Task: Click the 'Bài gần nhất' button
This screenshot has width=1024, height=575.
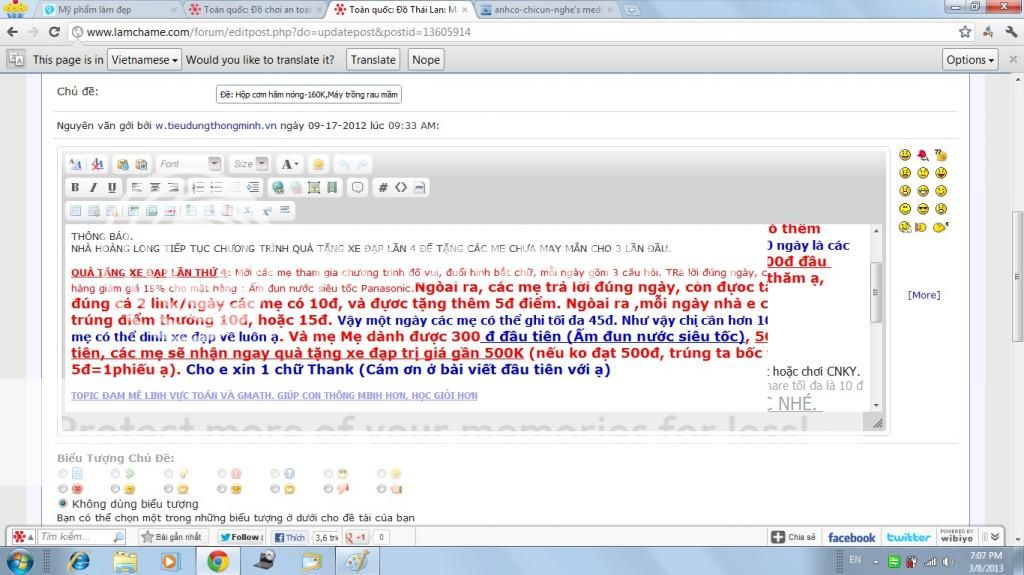Action: (172, 537)
